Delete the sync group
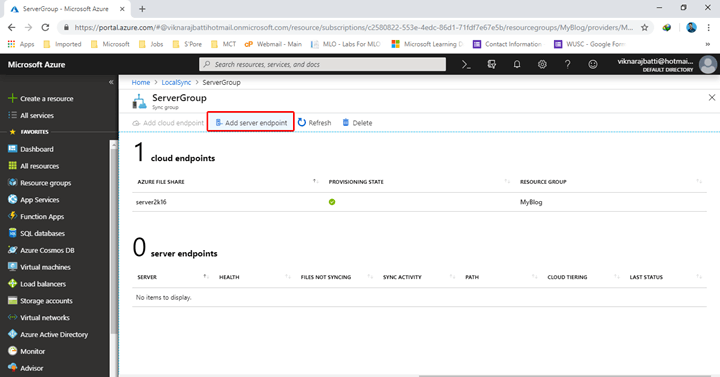Image resolution: width=720 pixels, height=377 pixels. tap(357, 123)
